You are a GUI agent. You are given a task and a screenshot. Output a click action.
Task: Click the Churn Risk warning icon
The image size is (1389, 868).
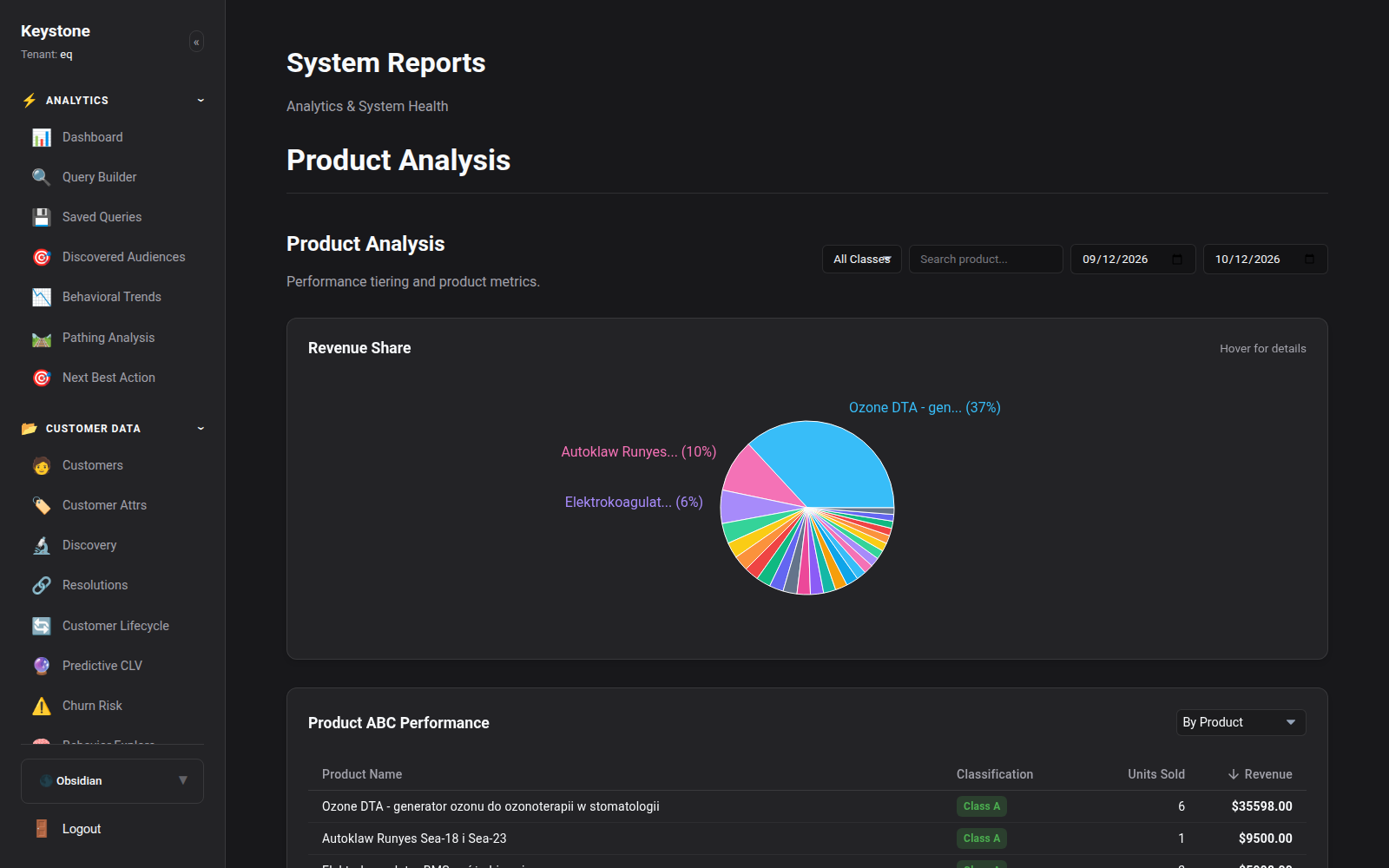click(x=42, y=706)
